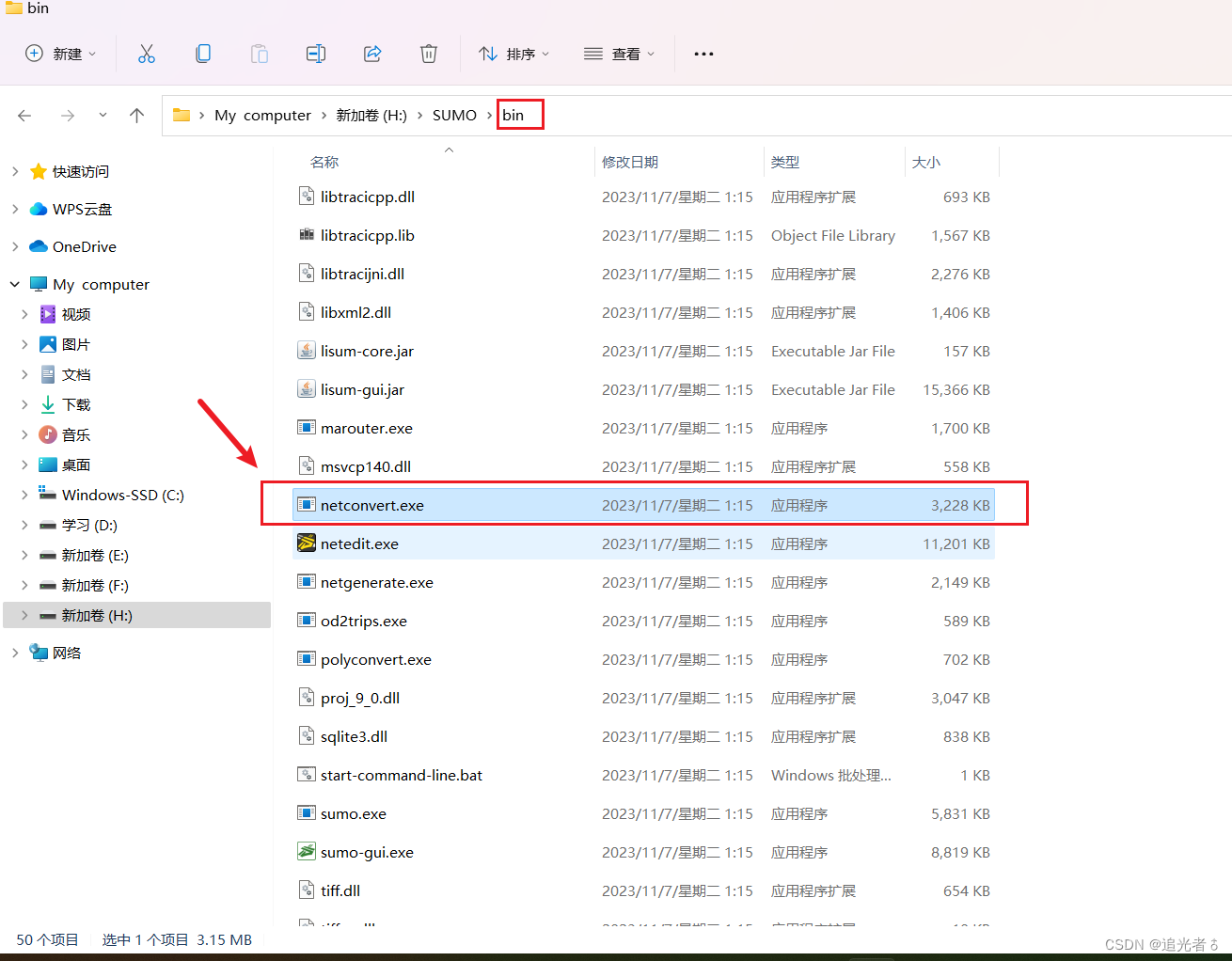Click the sumo-gui.exe application icon
Viewport: 1232px width, 961px height.
(307, 852)
